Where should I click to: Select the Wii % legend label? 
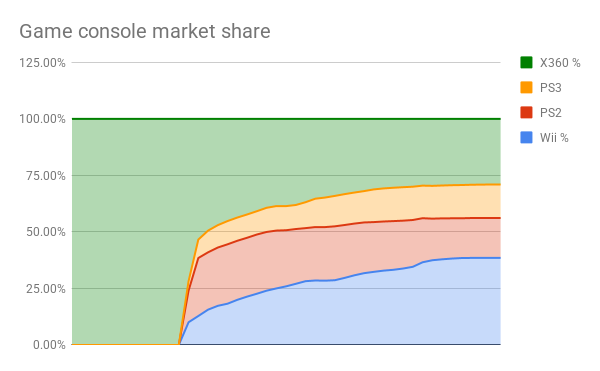point(554,138)
